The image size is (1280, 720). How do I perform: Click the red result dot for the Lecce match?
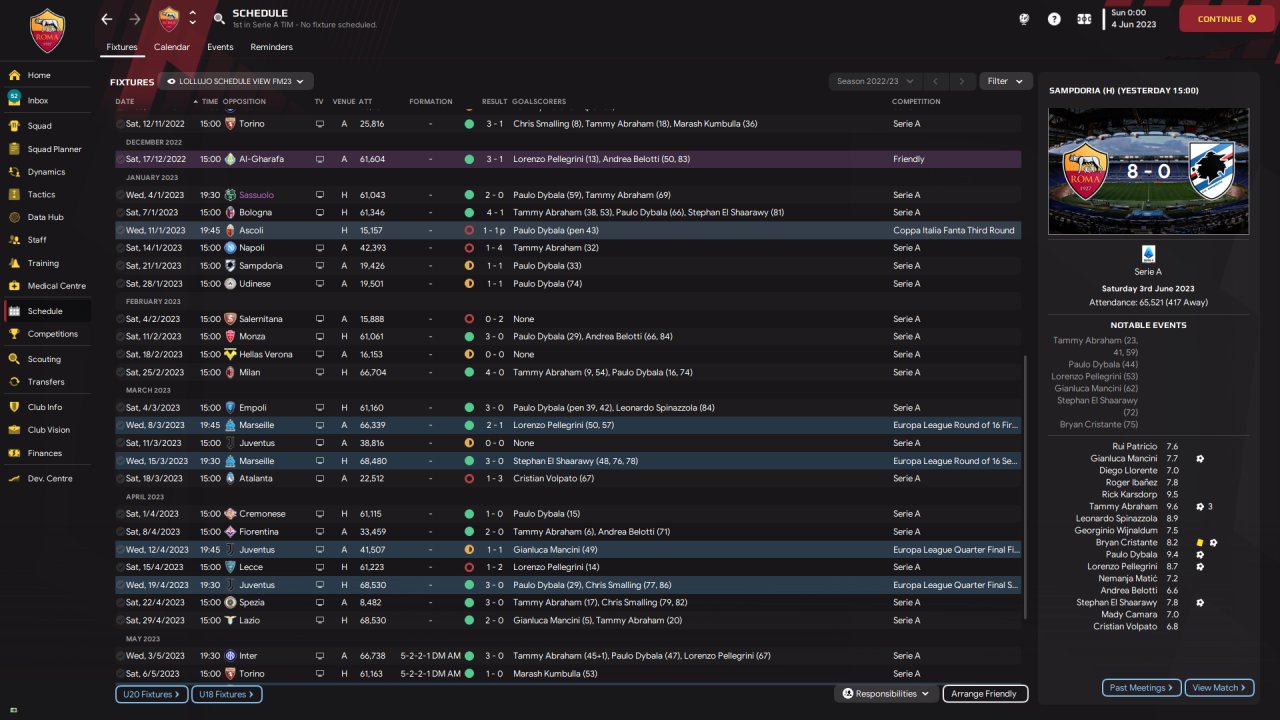click(x=469, y=567)
